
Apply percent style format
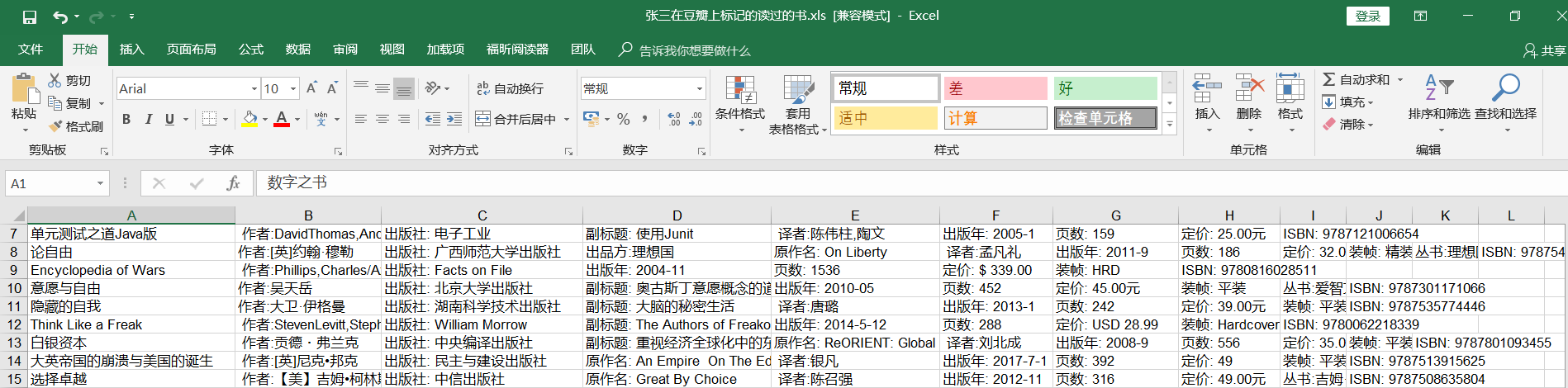[624, 119]
